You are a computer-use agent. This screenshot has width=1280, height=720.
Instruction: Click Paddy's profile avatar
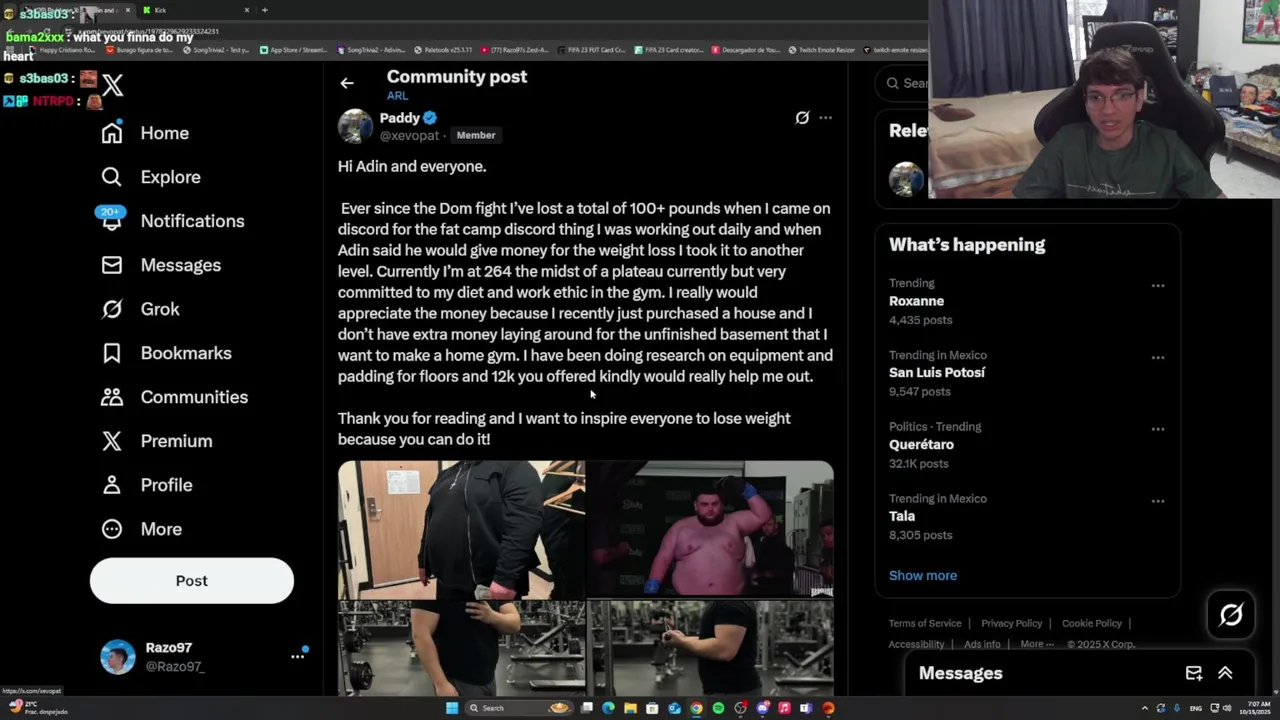click(x=355, y=126)
